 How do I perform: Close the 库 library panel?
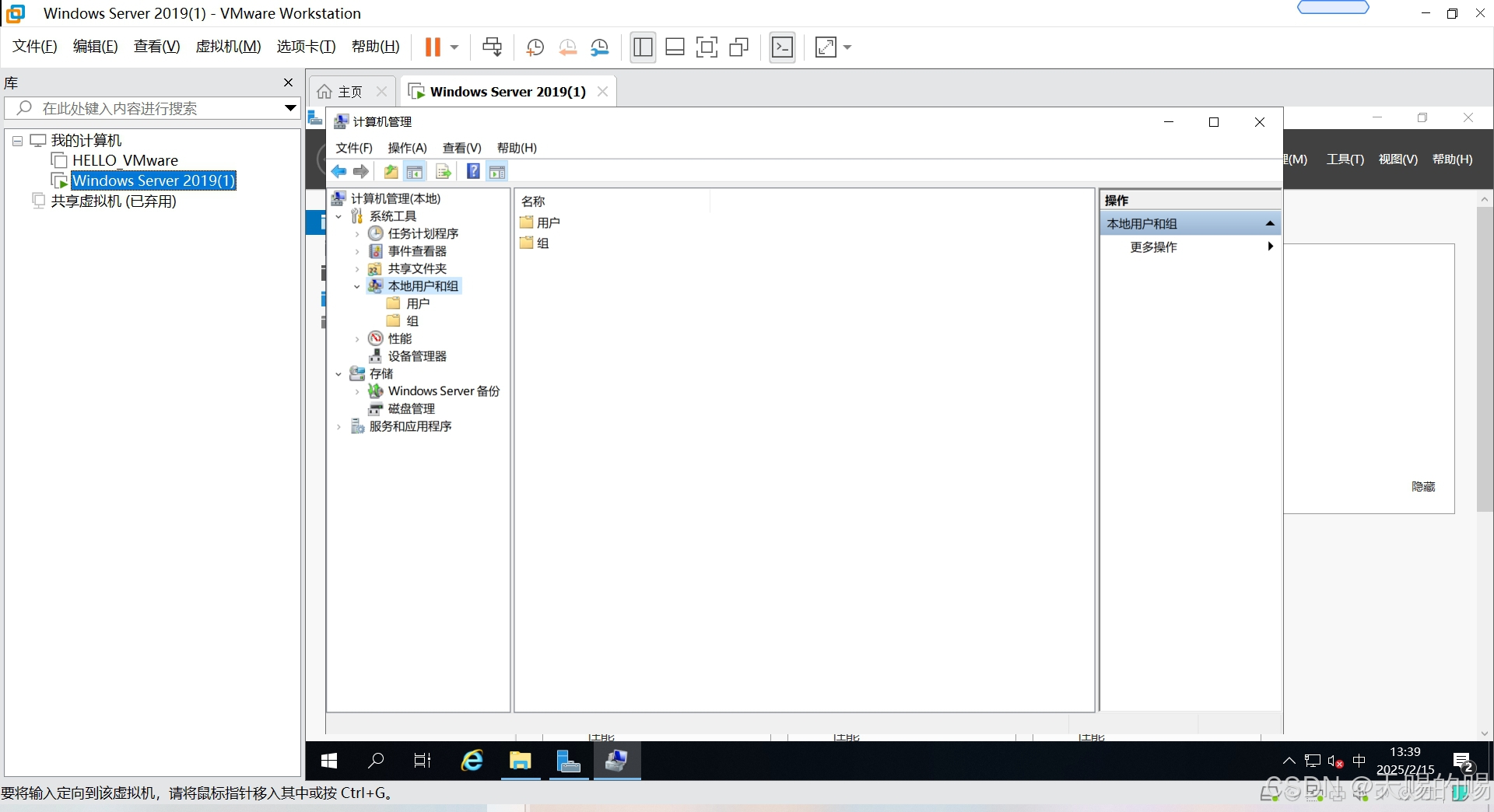point(288,82)
